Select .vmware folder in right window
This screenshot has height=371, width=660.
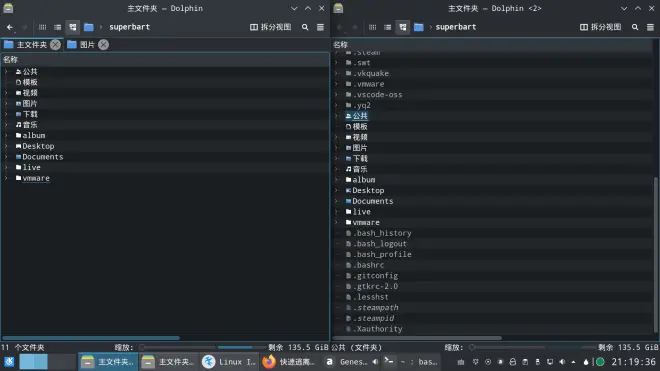coord(365,84)
